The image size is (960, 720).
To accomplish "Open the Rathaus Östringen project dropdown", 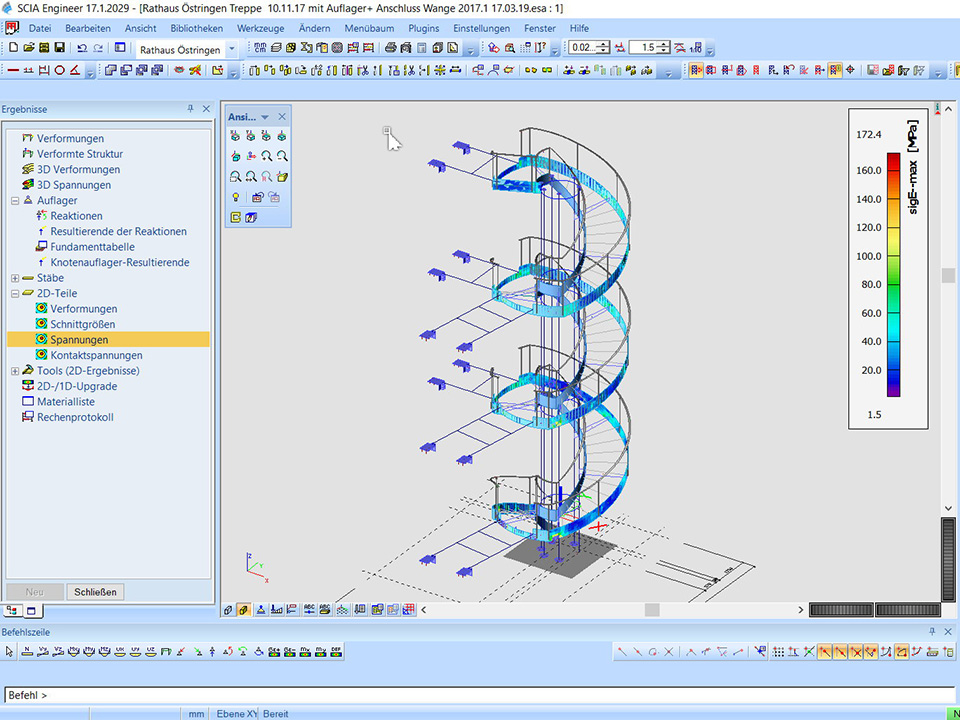I will [232, 48].
